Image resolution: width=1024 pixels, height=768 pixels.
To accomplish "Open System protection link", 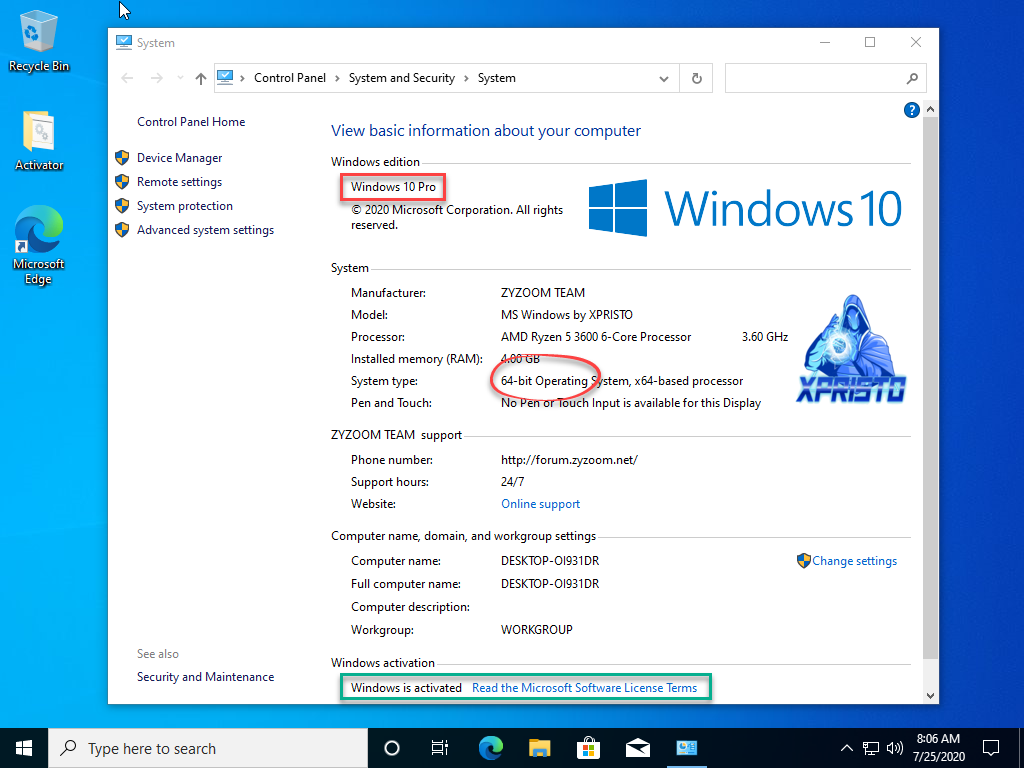I will click(x=185, y=206).
